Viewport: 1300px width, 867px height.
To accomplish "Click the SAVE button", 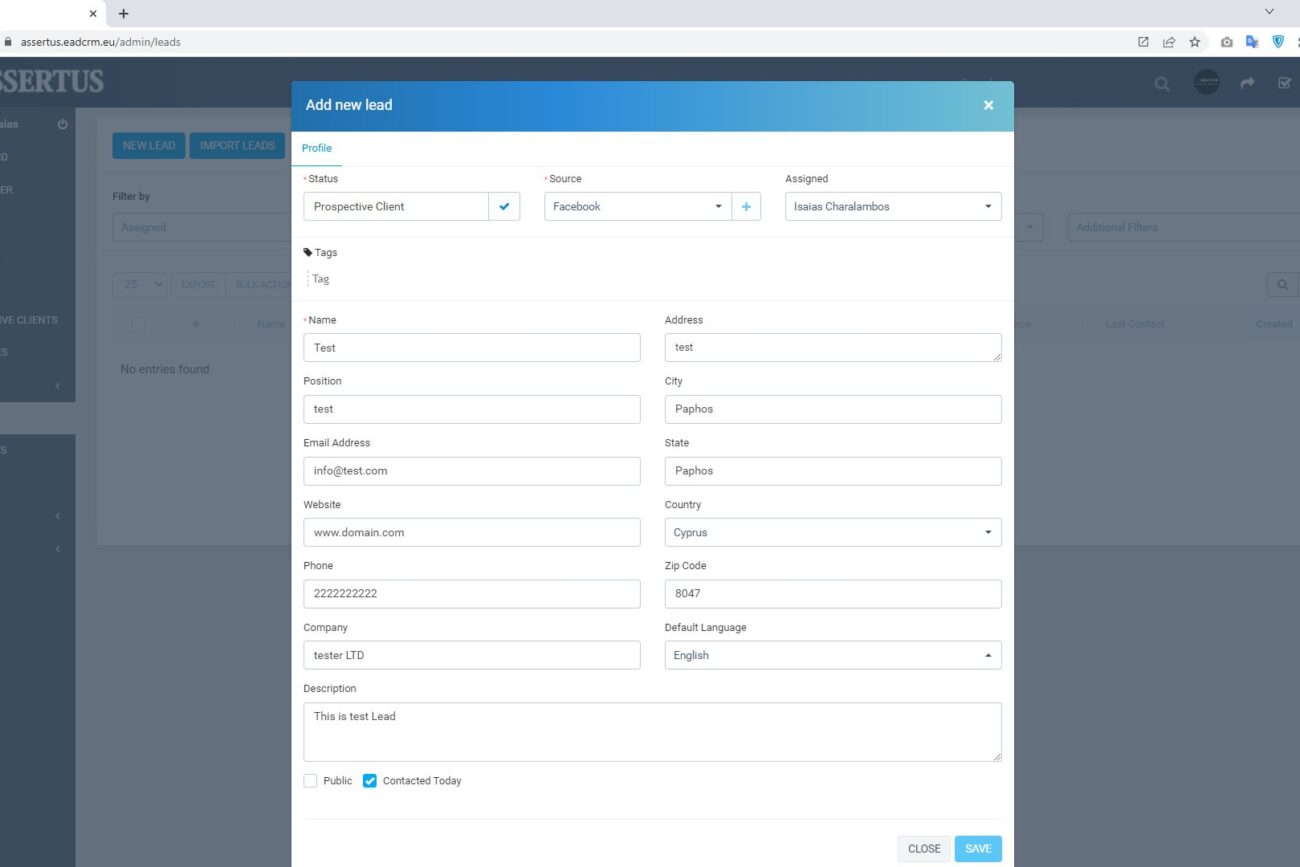I will coord(977,849).
